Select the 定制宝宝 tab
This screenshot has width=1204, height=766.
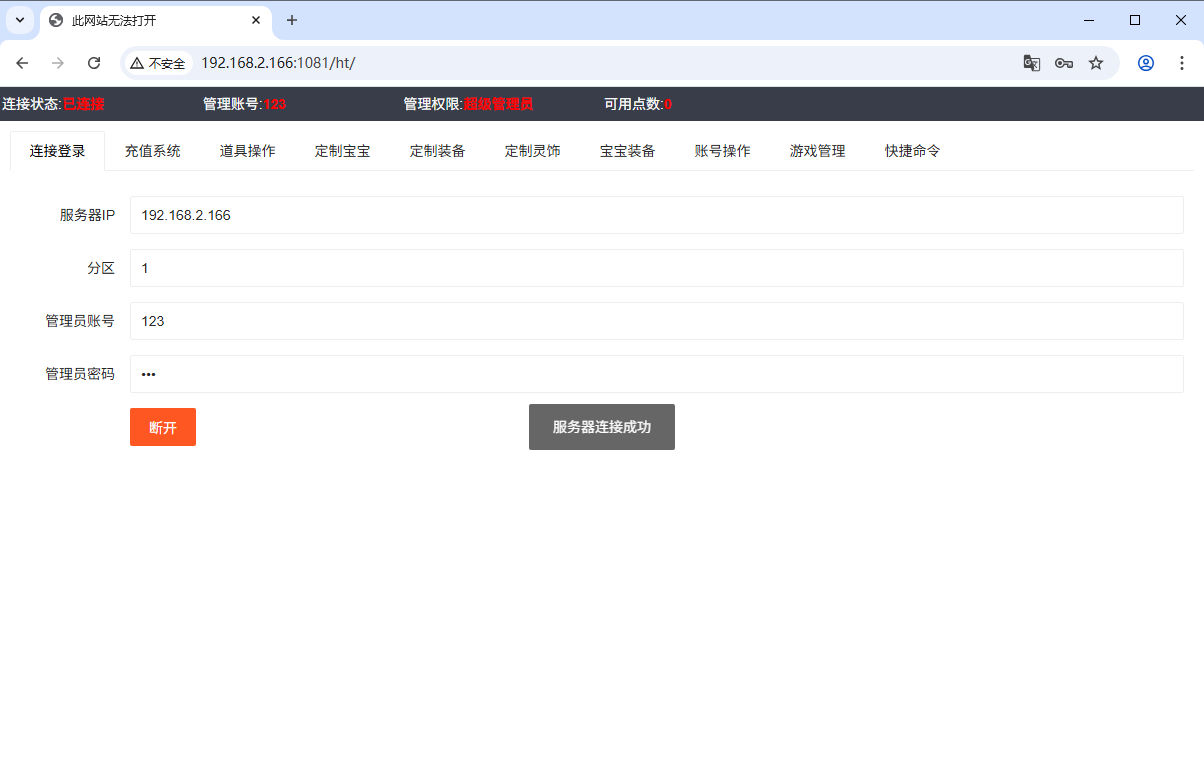(x=342, y=151)
